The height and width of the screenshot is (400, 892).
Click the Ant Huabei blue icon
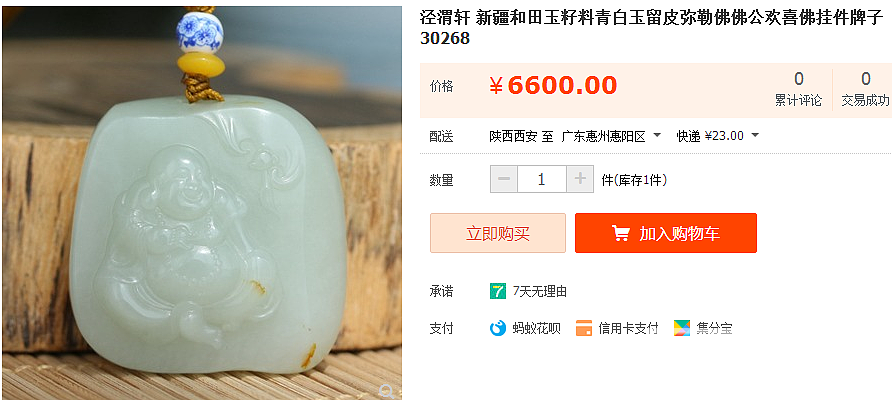point(498,328)
